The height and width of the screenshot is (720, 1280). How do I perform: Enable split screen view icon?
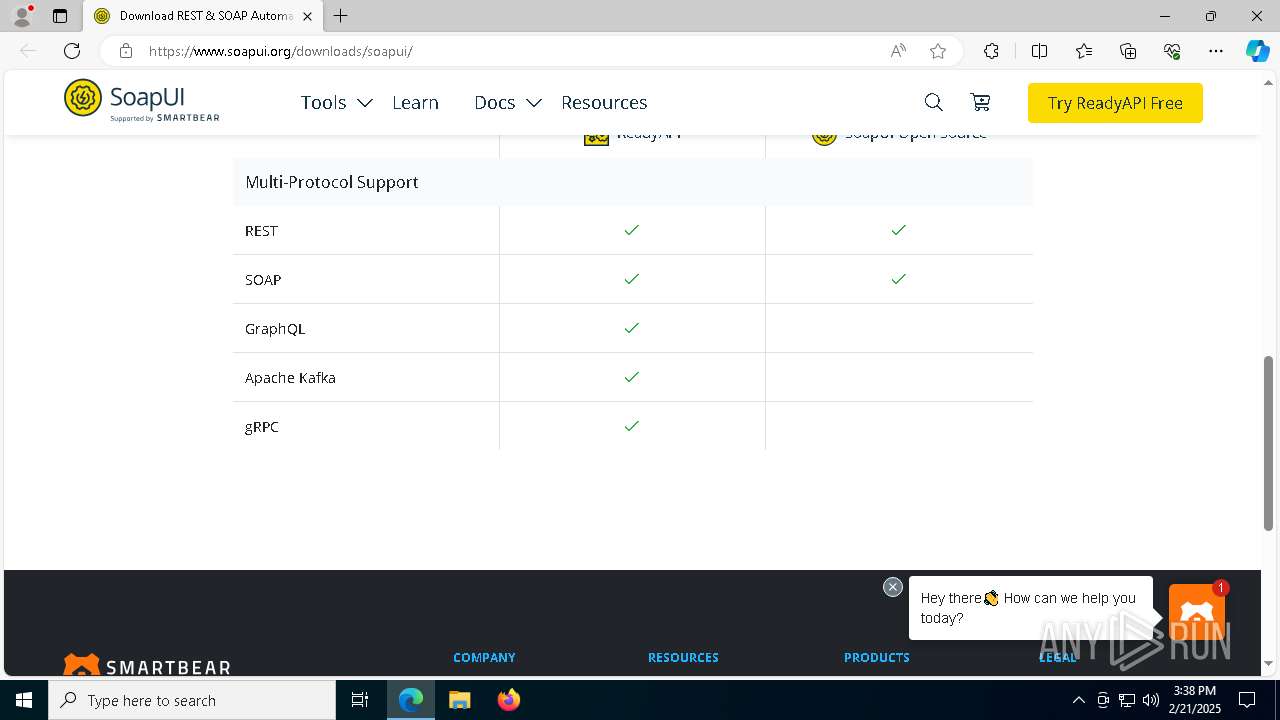click(x=1039, y=51)
